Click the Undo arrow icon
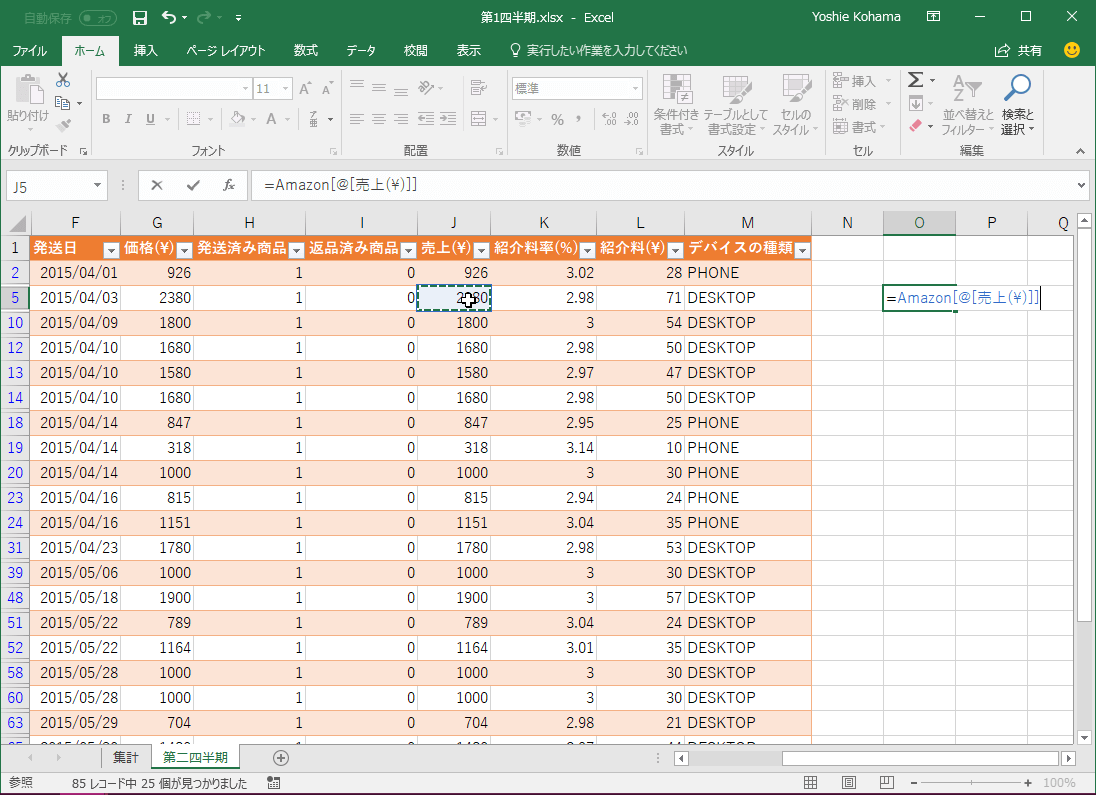The image size is (1096, 795). [x=168, y=17]
